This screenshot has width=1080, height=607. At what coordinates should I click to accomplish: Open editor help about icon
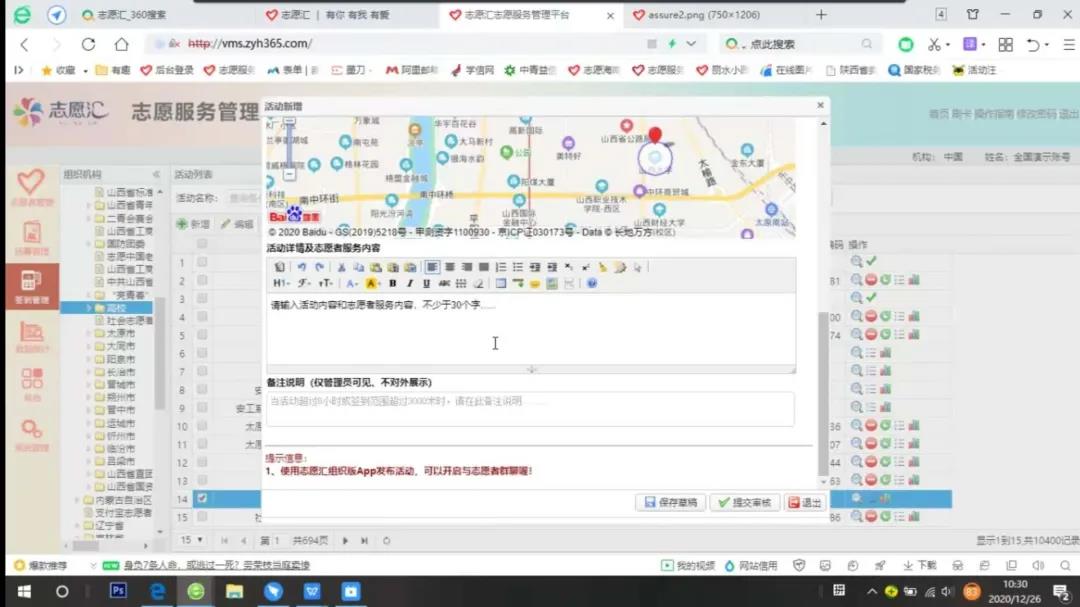point(592,283)
